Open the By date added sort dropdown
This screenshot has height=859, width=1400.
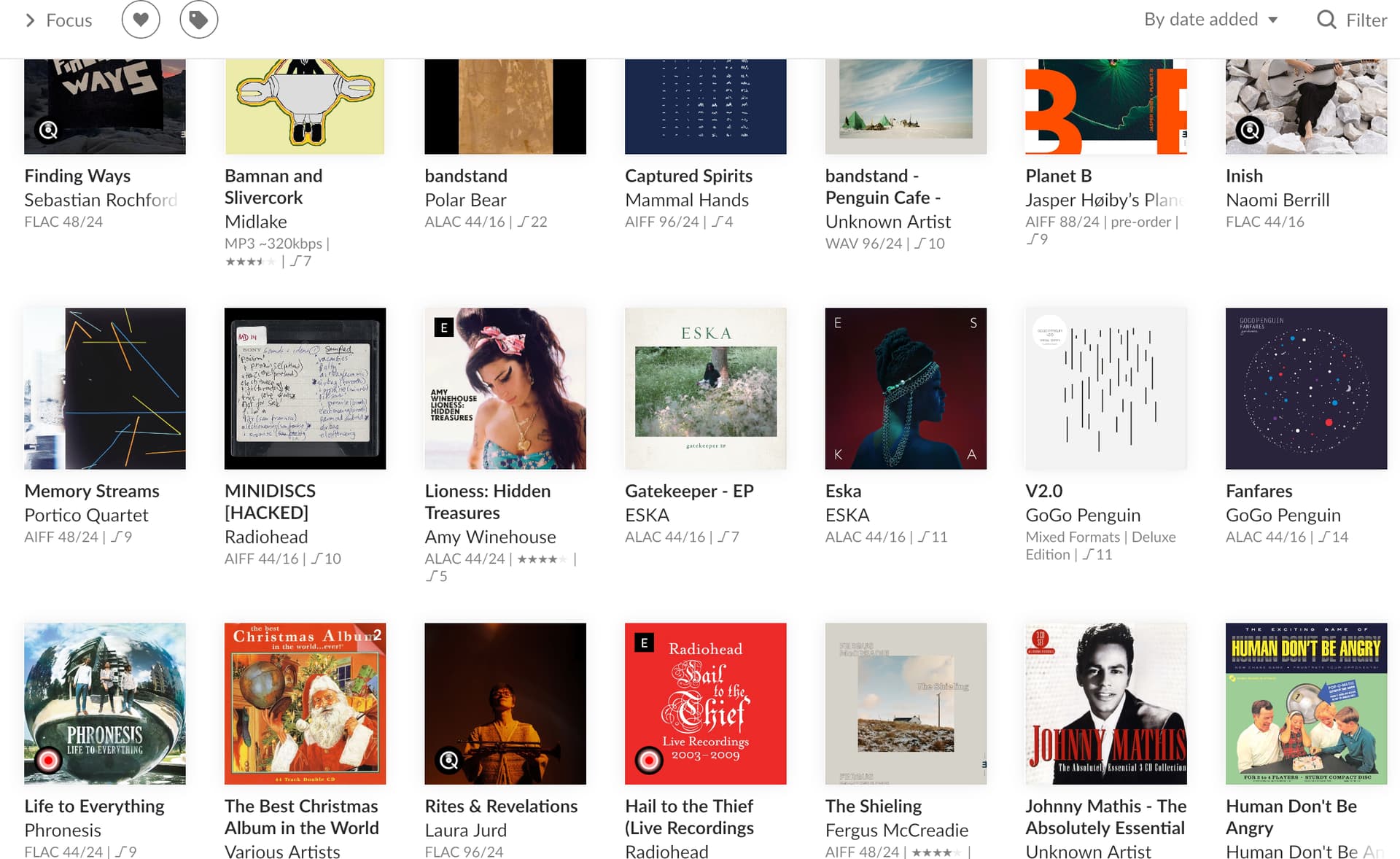[1210, 20]
